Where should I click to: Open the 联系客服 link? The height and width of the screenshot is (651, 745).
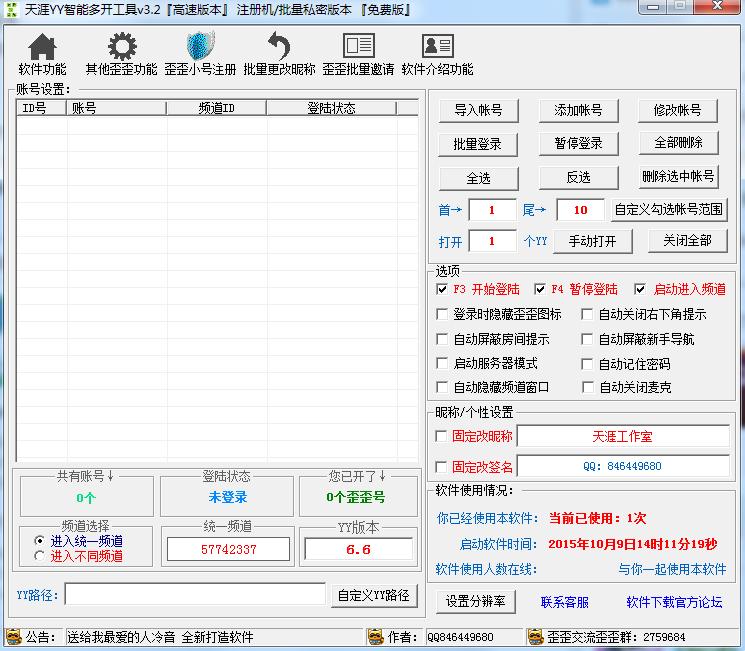click(564, 602)
